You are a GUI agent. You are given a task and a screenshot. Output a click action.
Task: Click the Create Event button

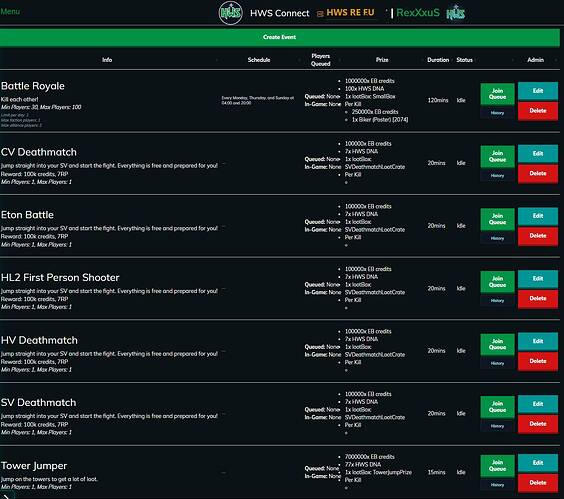tap(279, 37)
